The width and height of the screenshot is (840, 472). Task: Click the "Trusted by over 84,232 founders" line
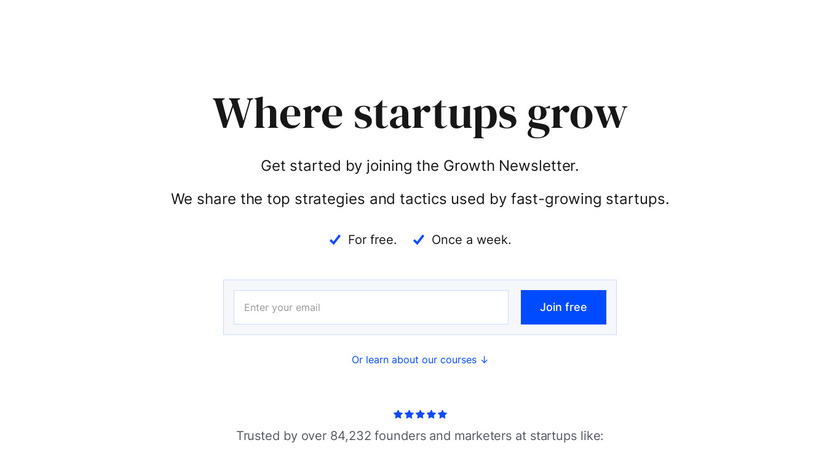point(420,436)
